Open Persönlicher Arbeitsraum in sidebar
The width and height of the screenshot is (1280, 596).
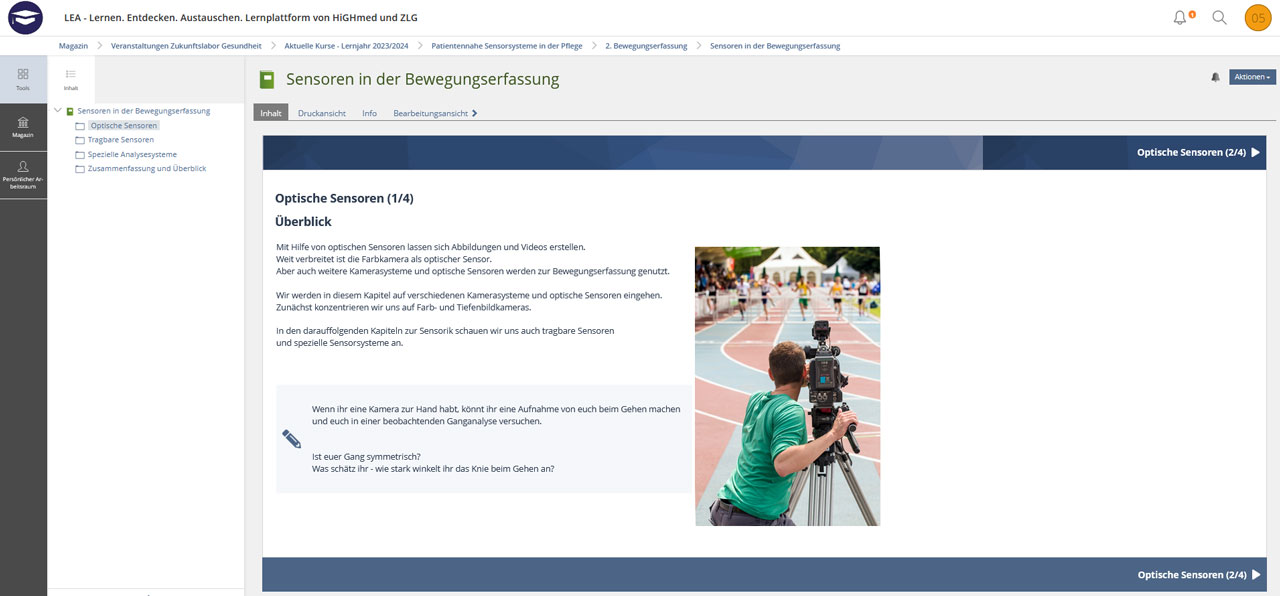pyautogui.click(x=23, y=175)
